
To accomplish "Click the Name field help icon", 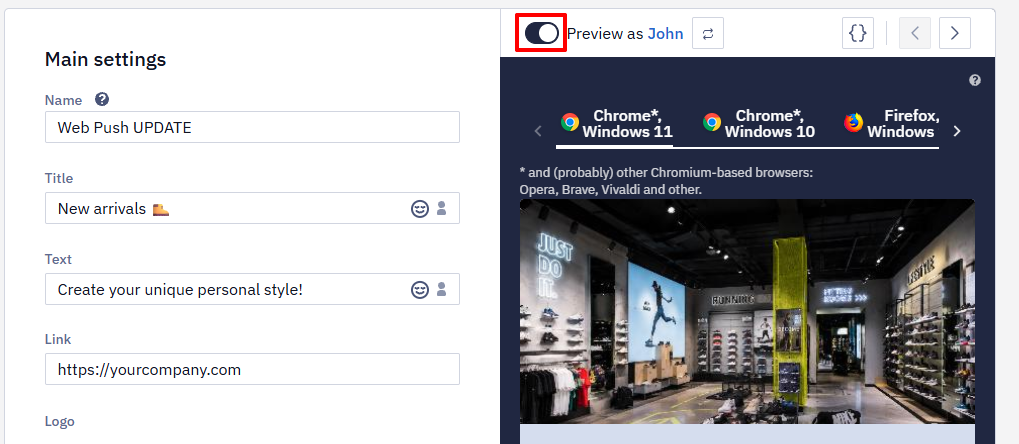I will pyautogui.click(x=102, y=99).
